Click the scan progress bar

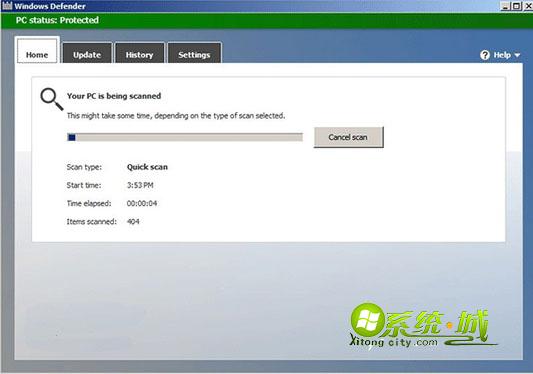185,137
